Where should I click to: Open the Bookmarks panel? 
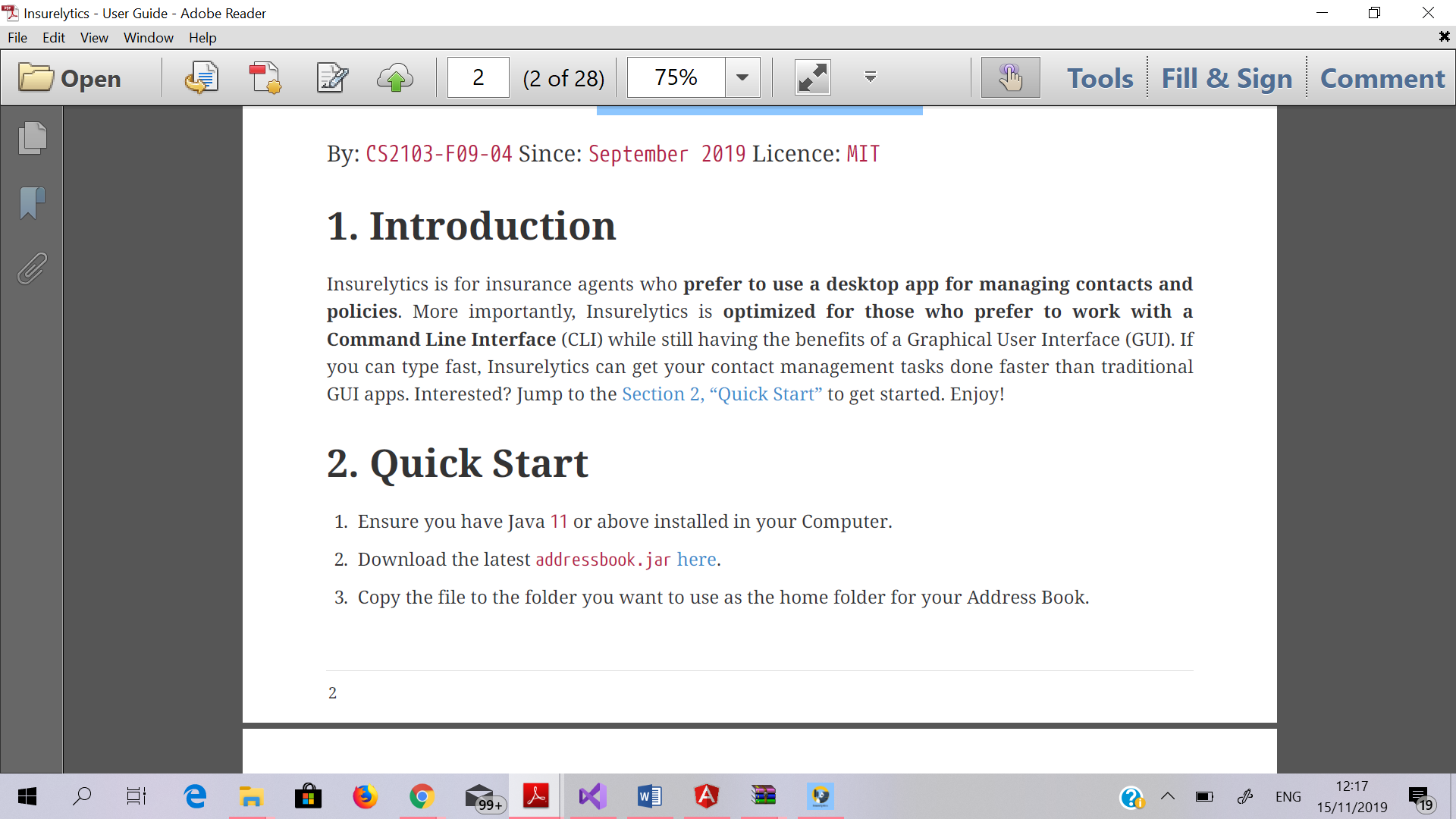pos(30,203)
